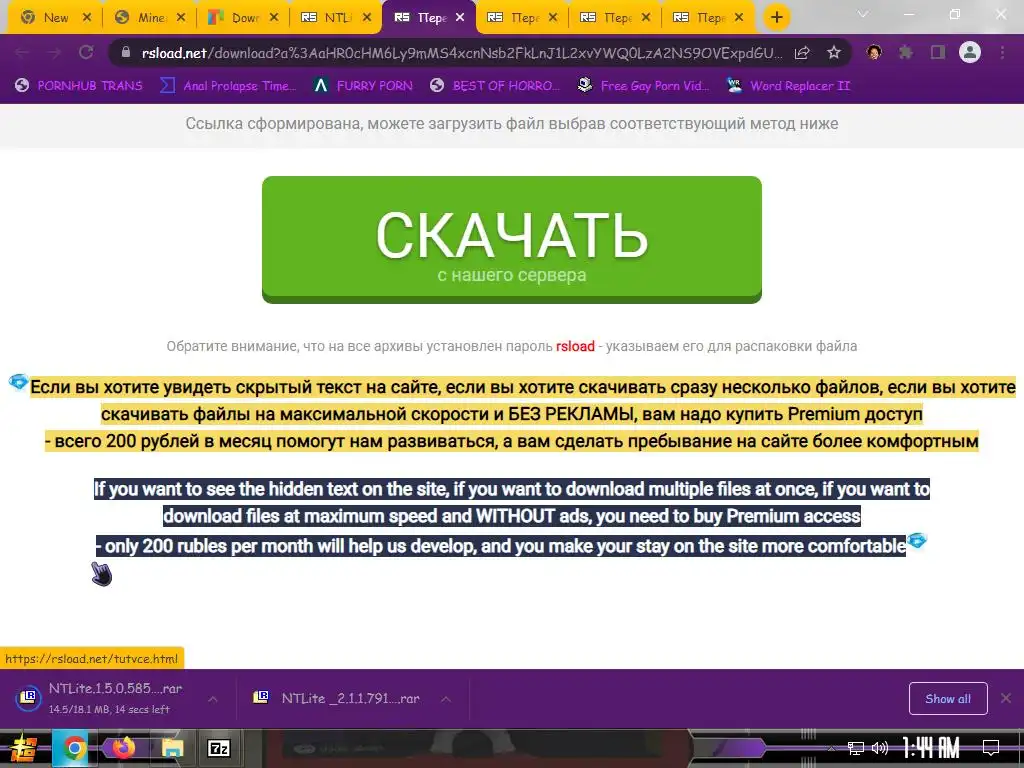Screen dimensions: 1024x768
Task: Click the forward navigation arrow
Action: (x=54, y=53)
